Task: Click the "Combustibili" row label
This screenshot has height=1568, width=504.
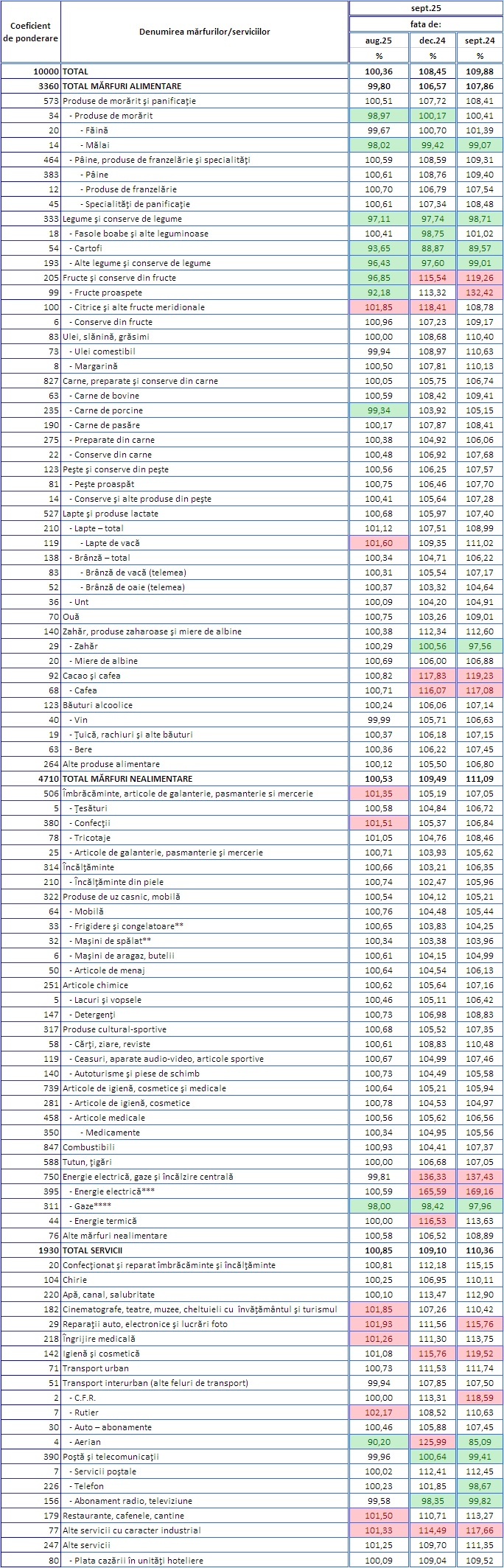Action: [x=88, y=1147]
